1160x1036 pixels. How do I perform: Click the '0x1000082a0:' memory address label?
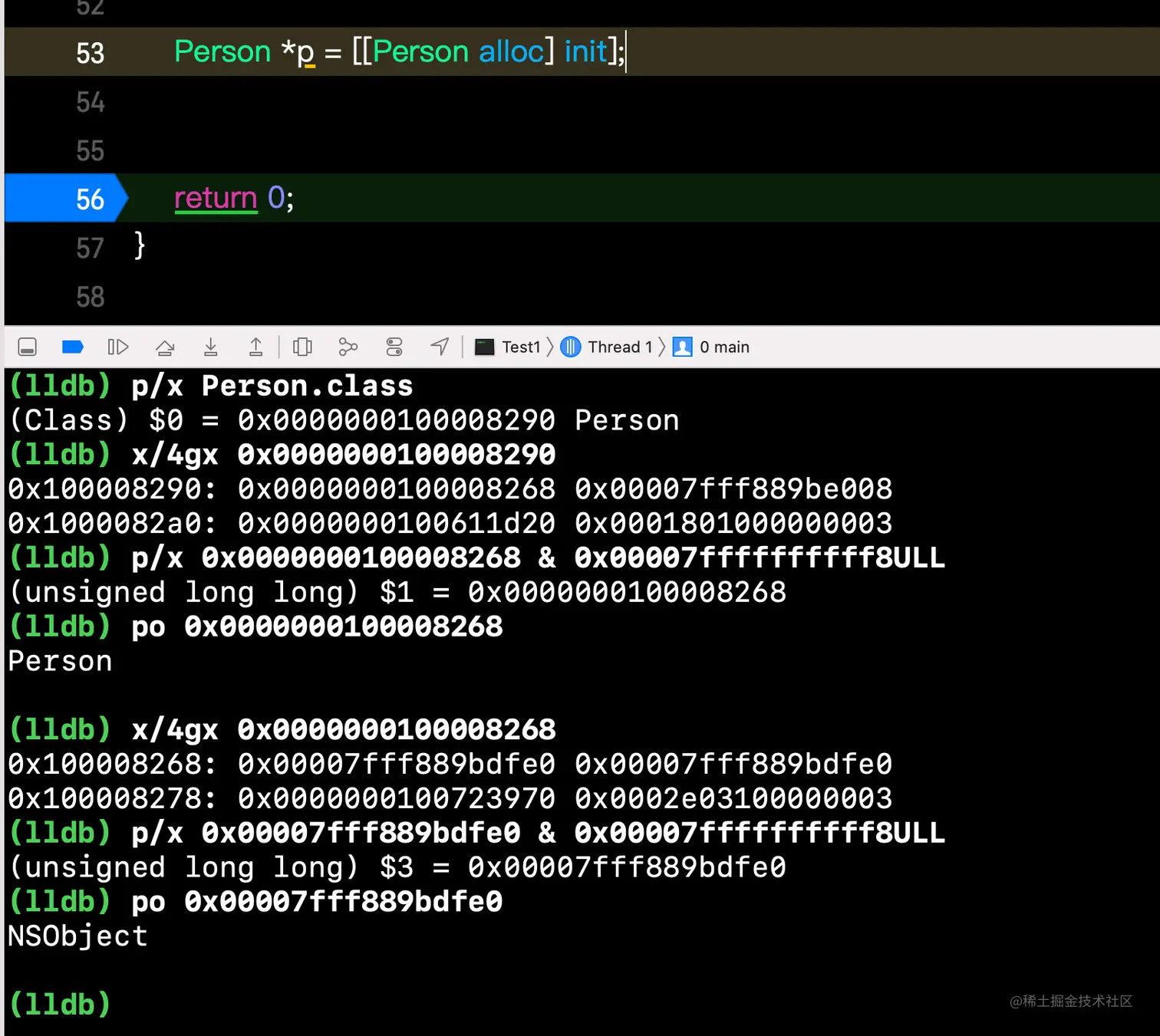click(113, 524)
